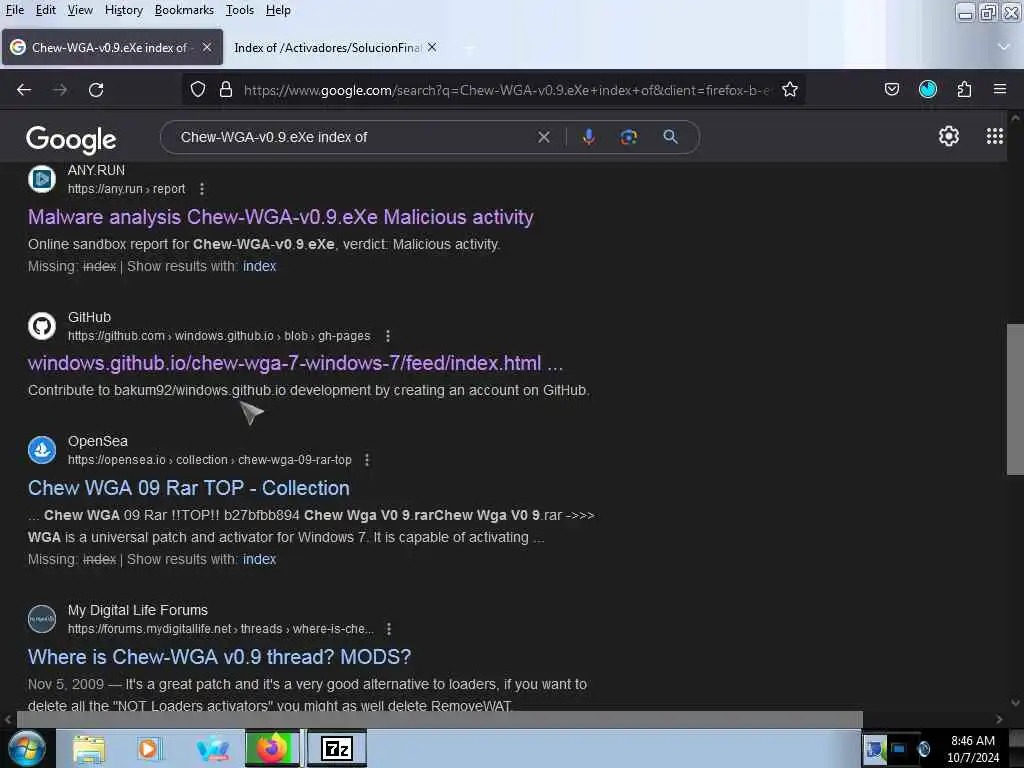
Task: Click the padlock site info icon
Action: click(x=226, y=89)
